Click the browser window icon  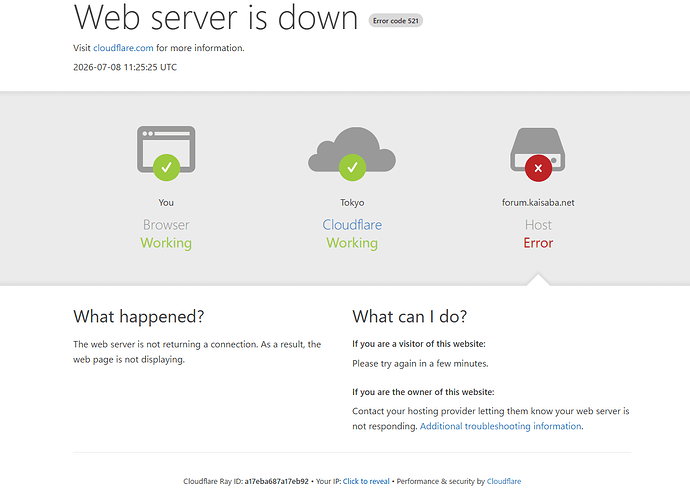166,150
